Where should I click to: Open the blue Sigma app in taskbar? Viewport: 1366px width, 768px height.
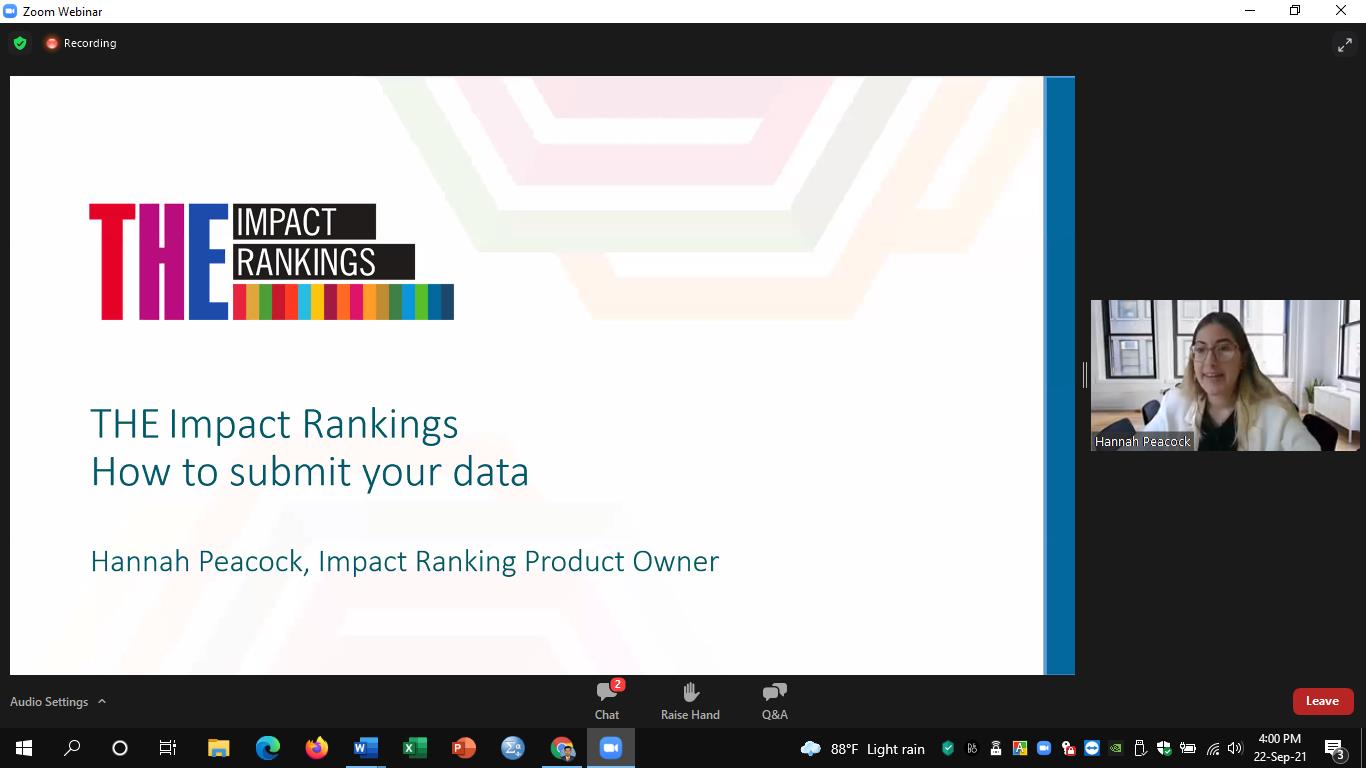point(512,748)
